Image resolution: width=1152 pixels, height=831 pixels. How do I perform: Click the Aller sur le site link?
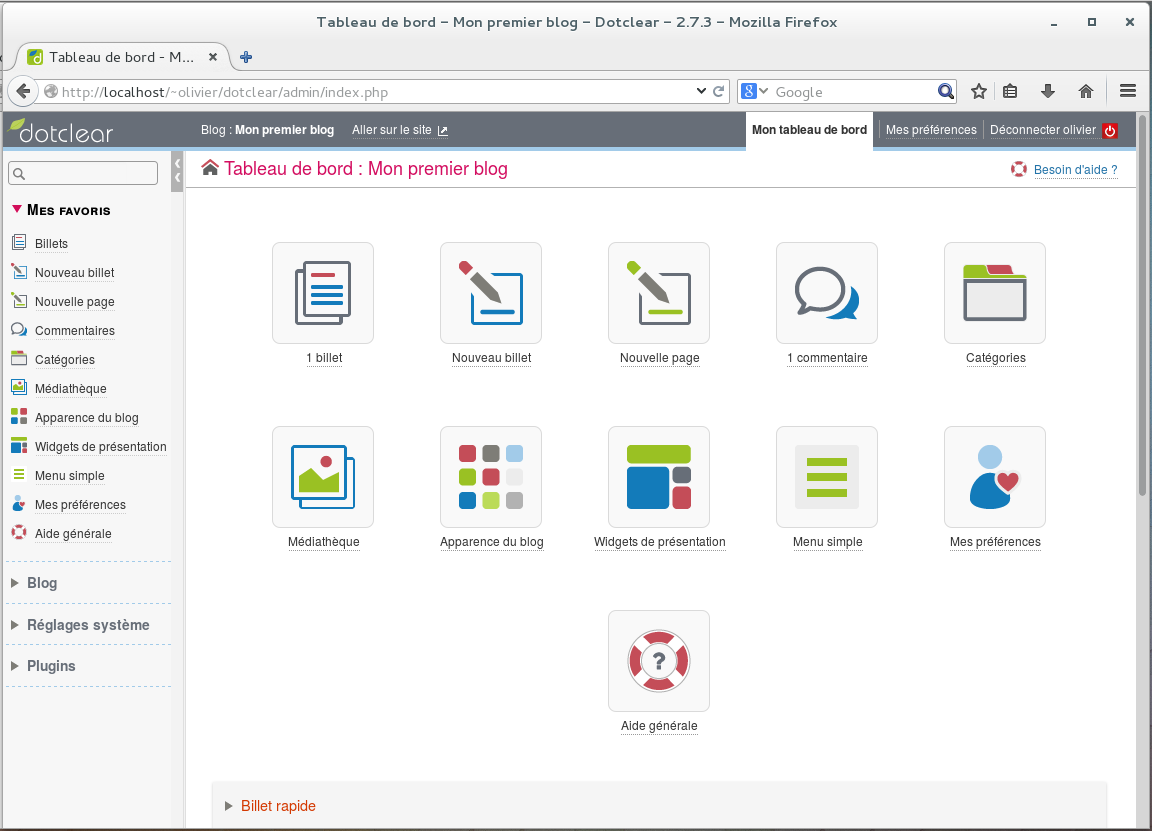pos(399,130)
